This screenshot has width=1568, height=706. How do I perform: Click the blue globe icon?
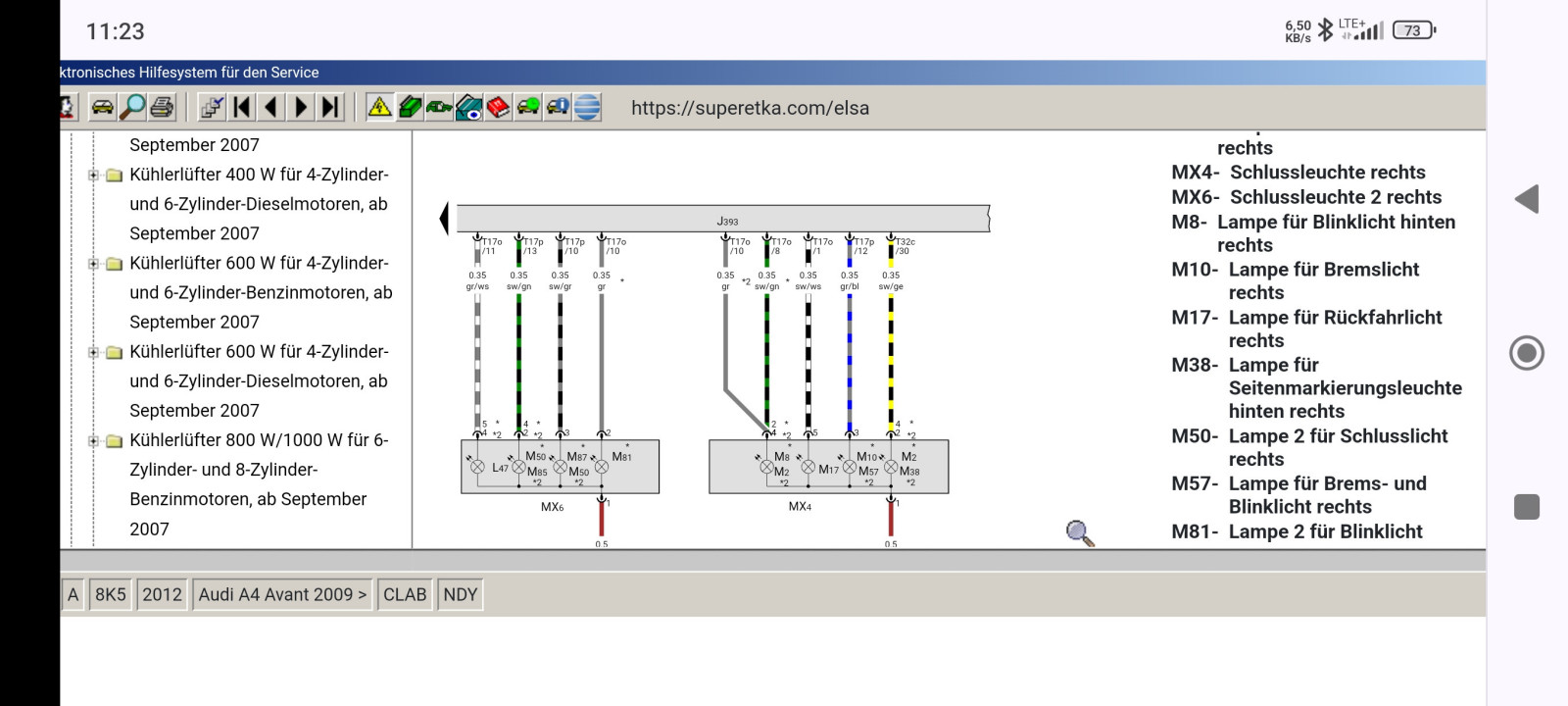[x=587, y=107]
